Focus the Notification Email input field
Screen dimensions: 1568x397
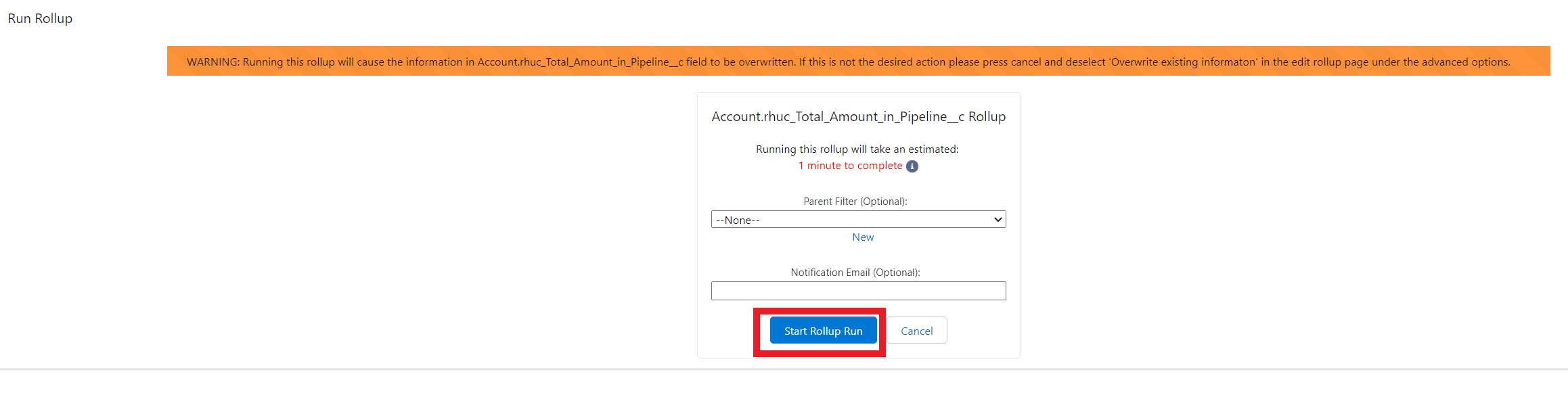pyautogui.click(x=858, y=291)
